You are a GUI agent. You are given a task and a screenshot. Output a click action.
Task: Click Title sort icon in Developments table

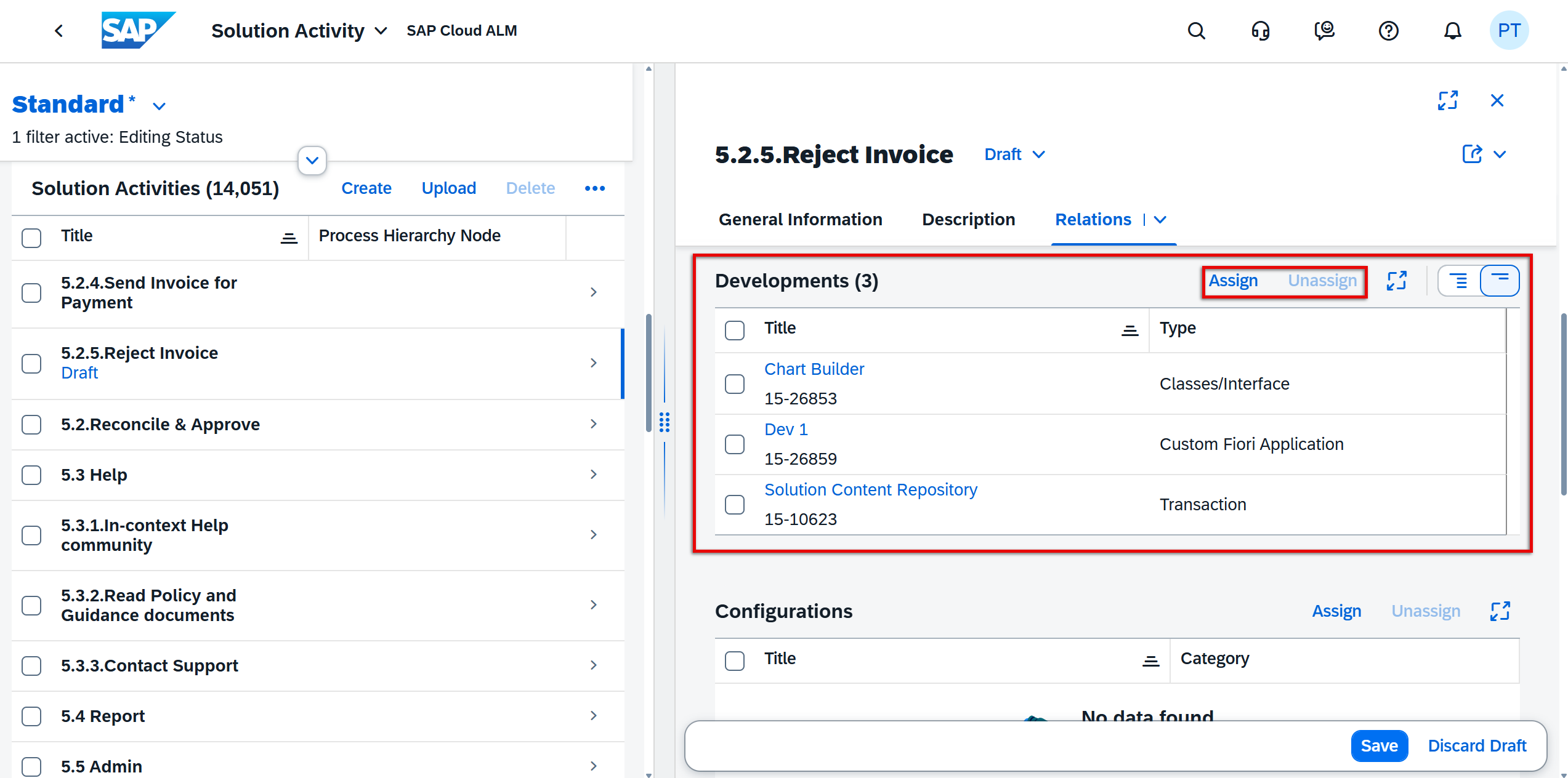[1130, 331]
